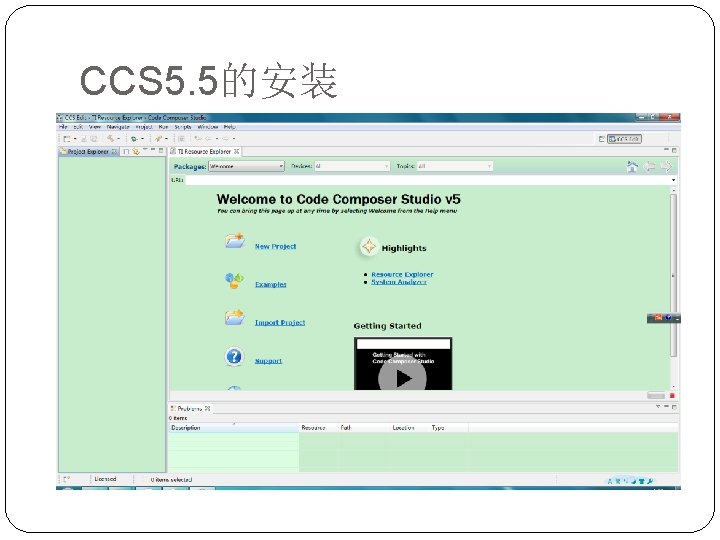Click the Forward arrow in Resource Explorer
Screen dimensions: 720x540
point(666,167)
